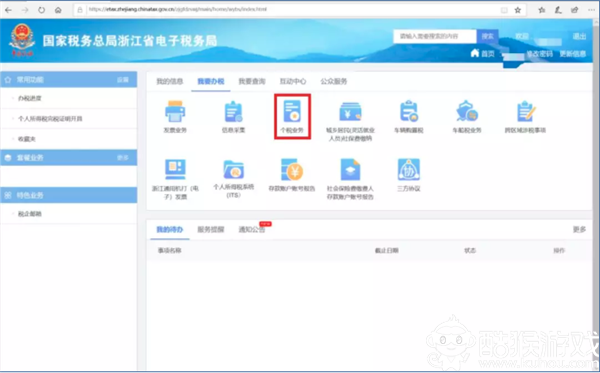Select the 我的待办 tab
This screenshot has width=600, height=373.
[170, 230]
